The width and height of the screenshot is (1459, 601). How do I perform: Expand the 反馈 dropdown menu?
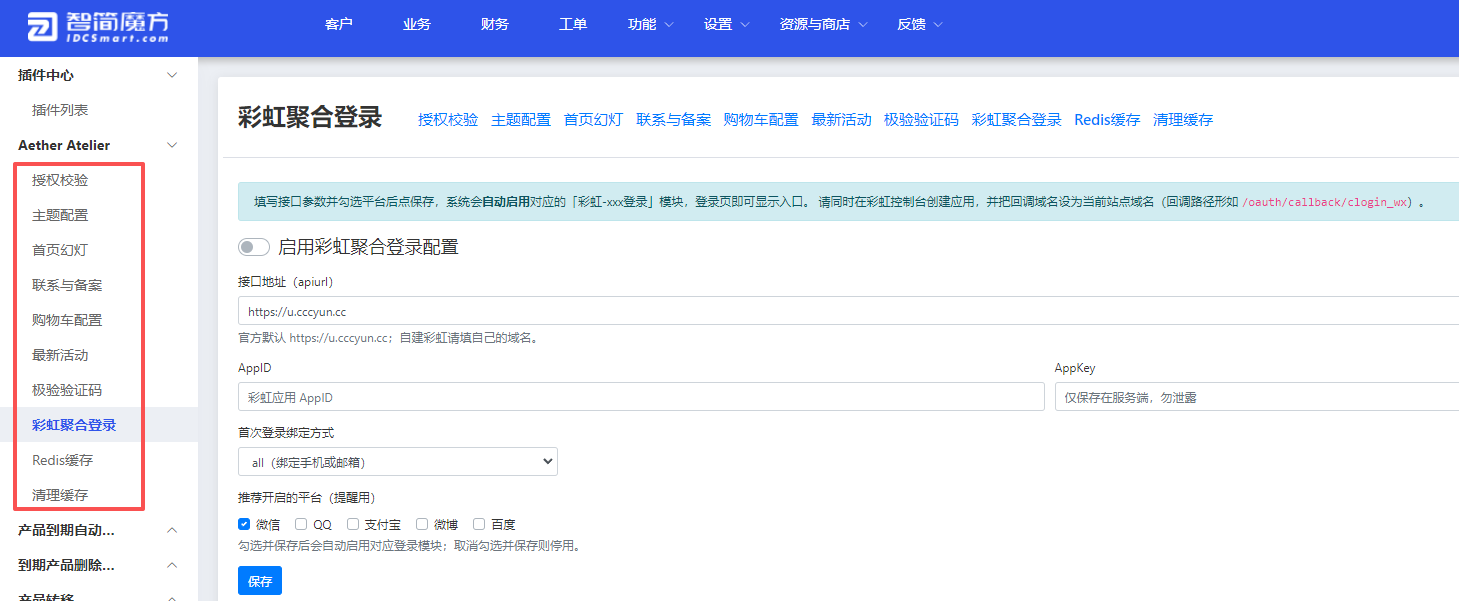pos(920,24)
